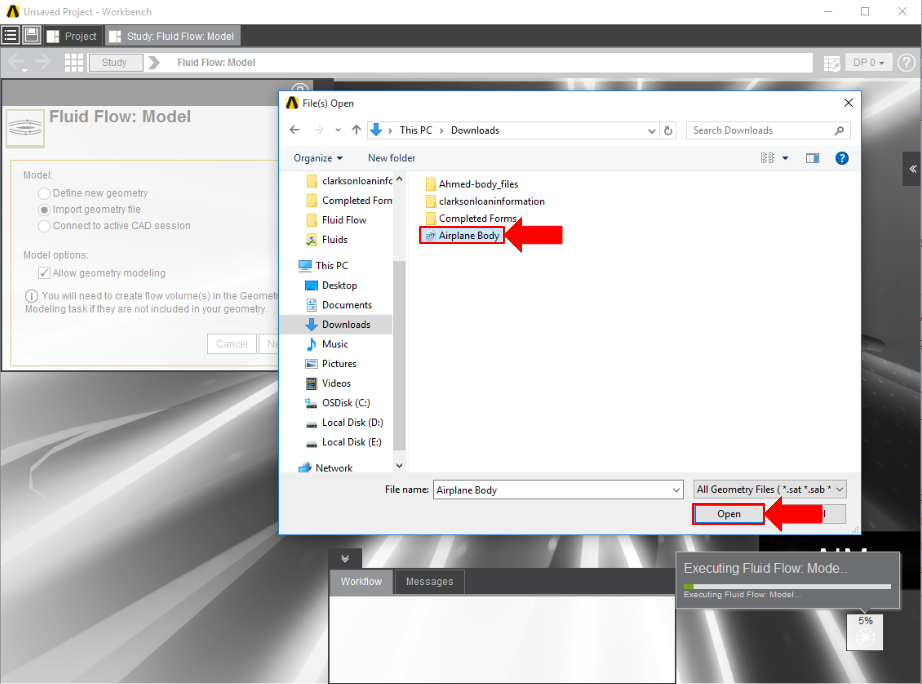The width and height of the screenshot is (922, 684).
Task: Collapse the bottom workflow panel chevron
Action: [345, 559]
